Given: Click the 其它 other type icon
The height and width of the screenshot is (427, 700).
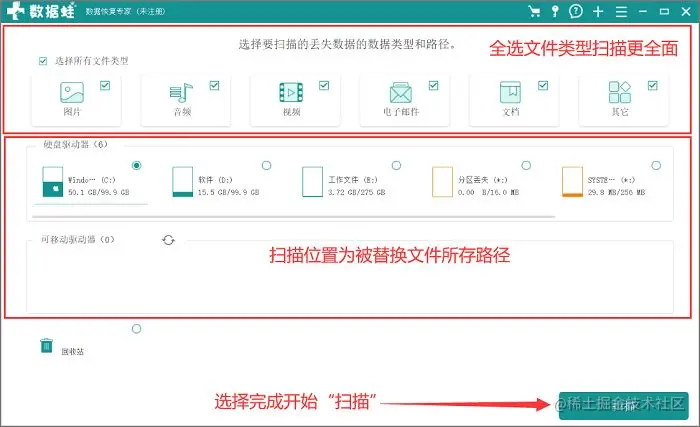Looking at the screenshot, I should point(620,92).
